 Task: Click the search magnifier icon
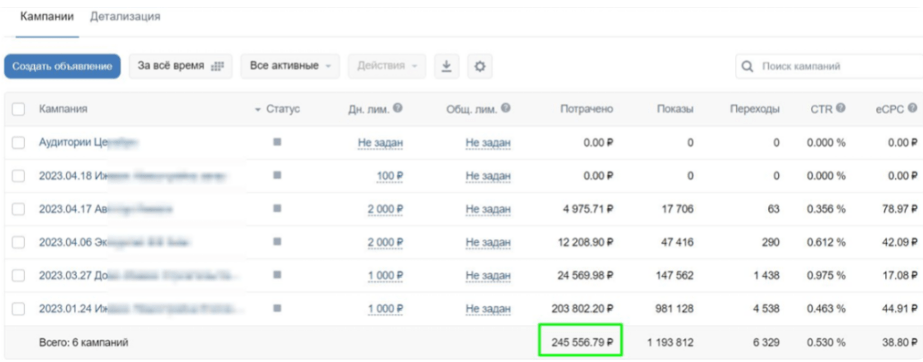point(748,67)
